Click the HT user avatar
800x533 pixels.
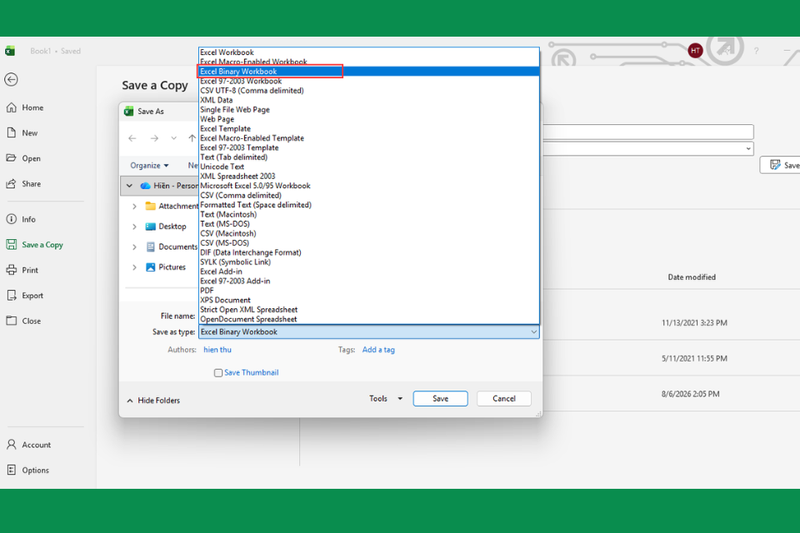coord(695,50)
